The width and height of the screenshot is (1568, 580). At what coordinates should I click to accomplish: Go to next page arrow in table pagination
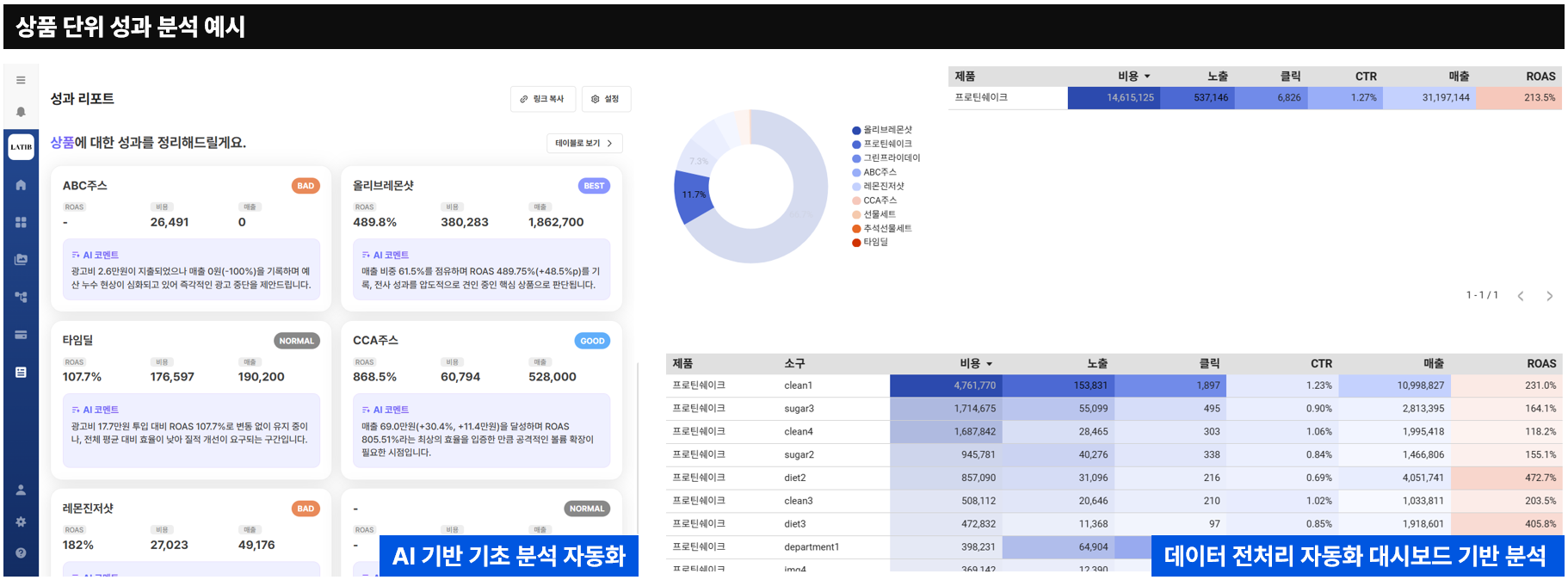[1549, 296]
